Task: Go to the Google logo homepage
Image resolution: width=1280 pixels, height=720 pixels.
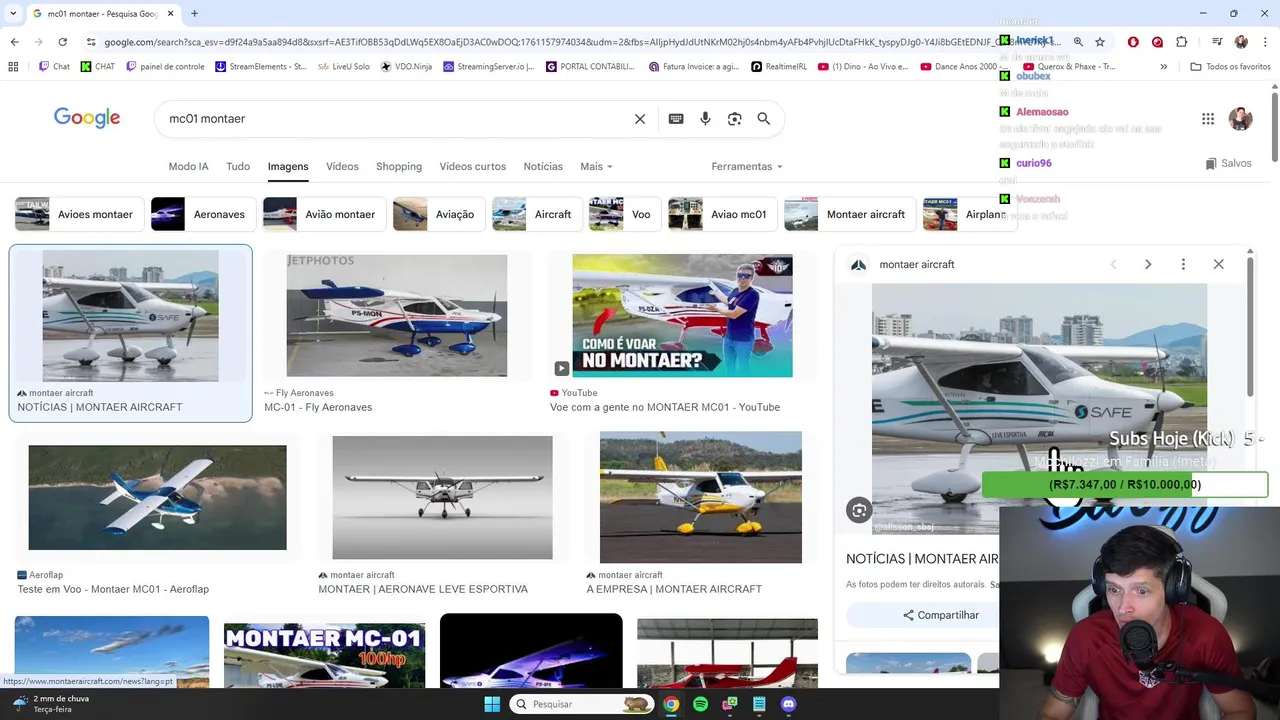Action: pos(87,119)
